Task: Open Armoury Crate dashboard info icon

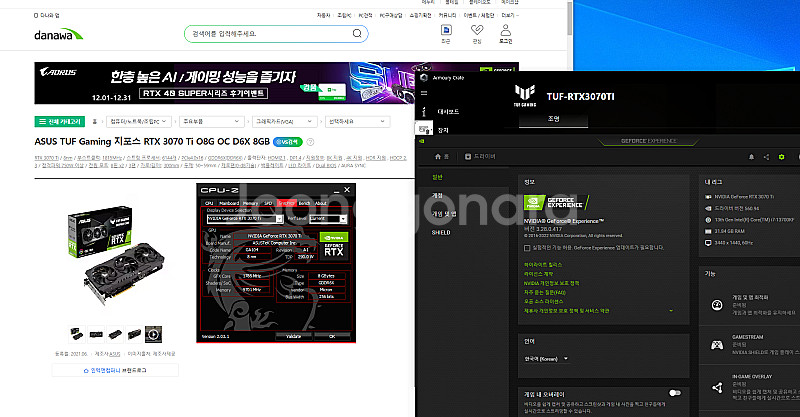Action: (x=423, y=111)
